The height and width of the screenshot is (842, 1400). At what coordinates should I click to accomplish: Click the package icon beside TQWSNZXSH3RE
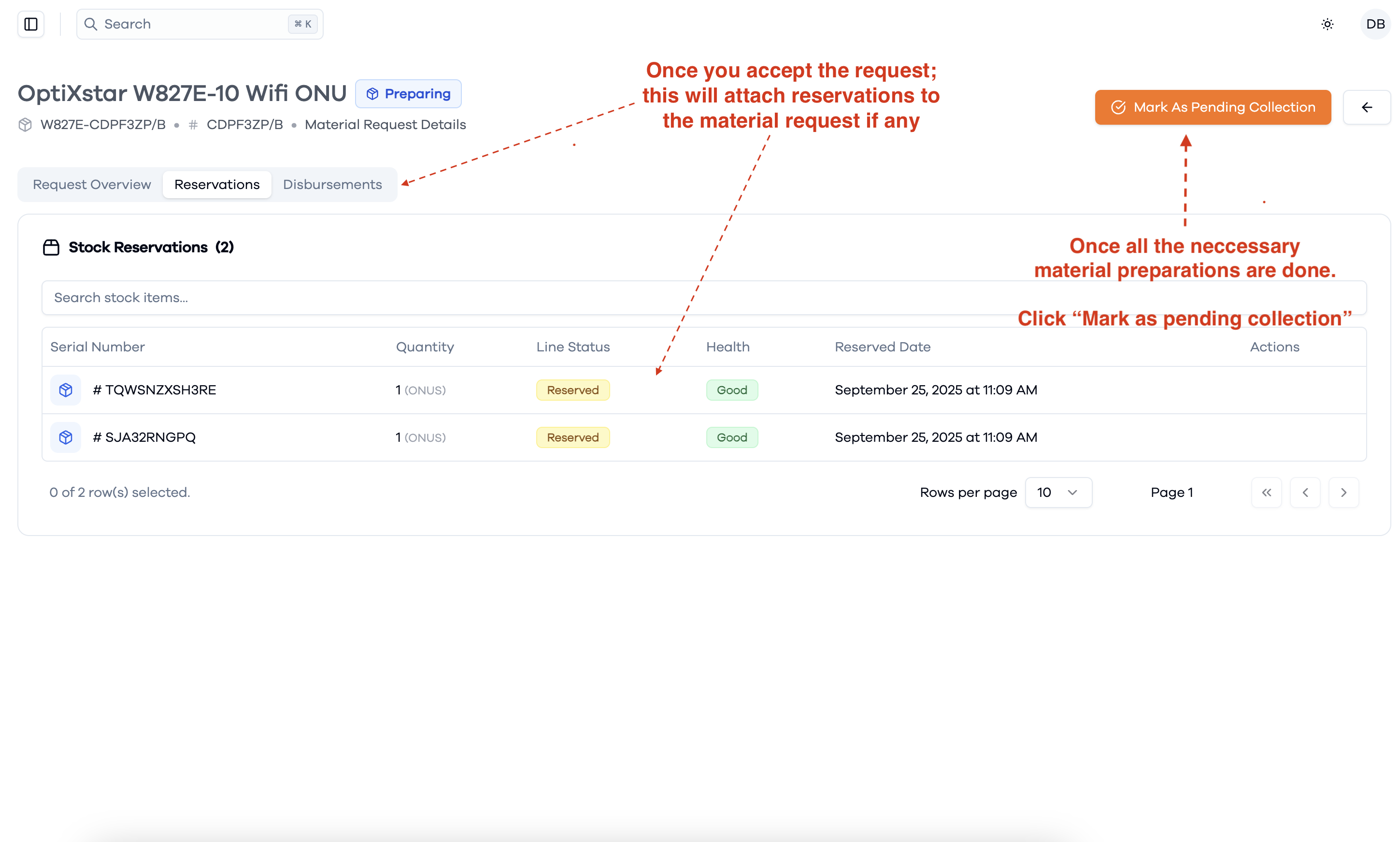[66, 390]
